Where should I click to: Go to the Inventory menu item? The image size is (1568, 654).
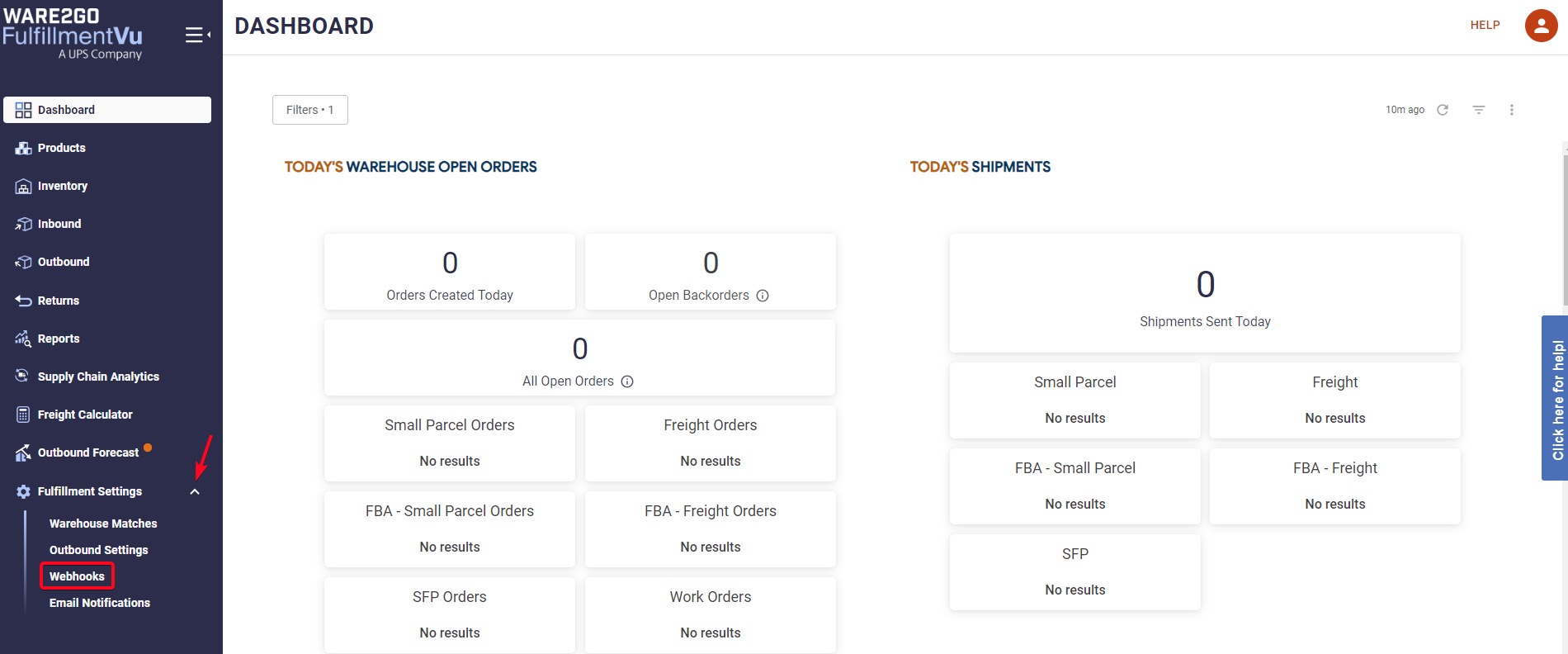click(x=62, y=187)
